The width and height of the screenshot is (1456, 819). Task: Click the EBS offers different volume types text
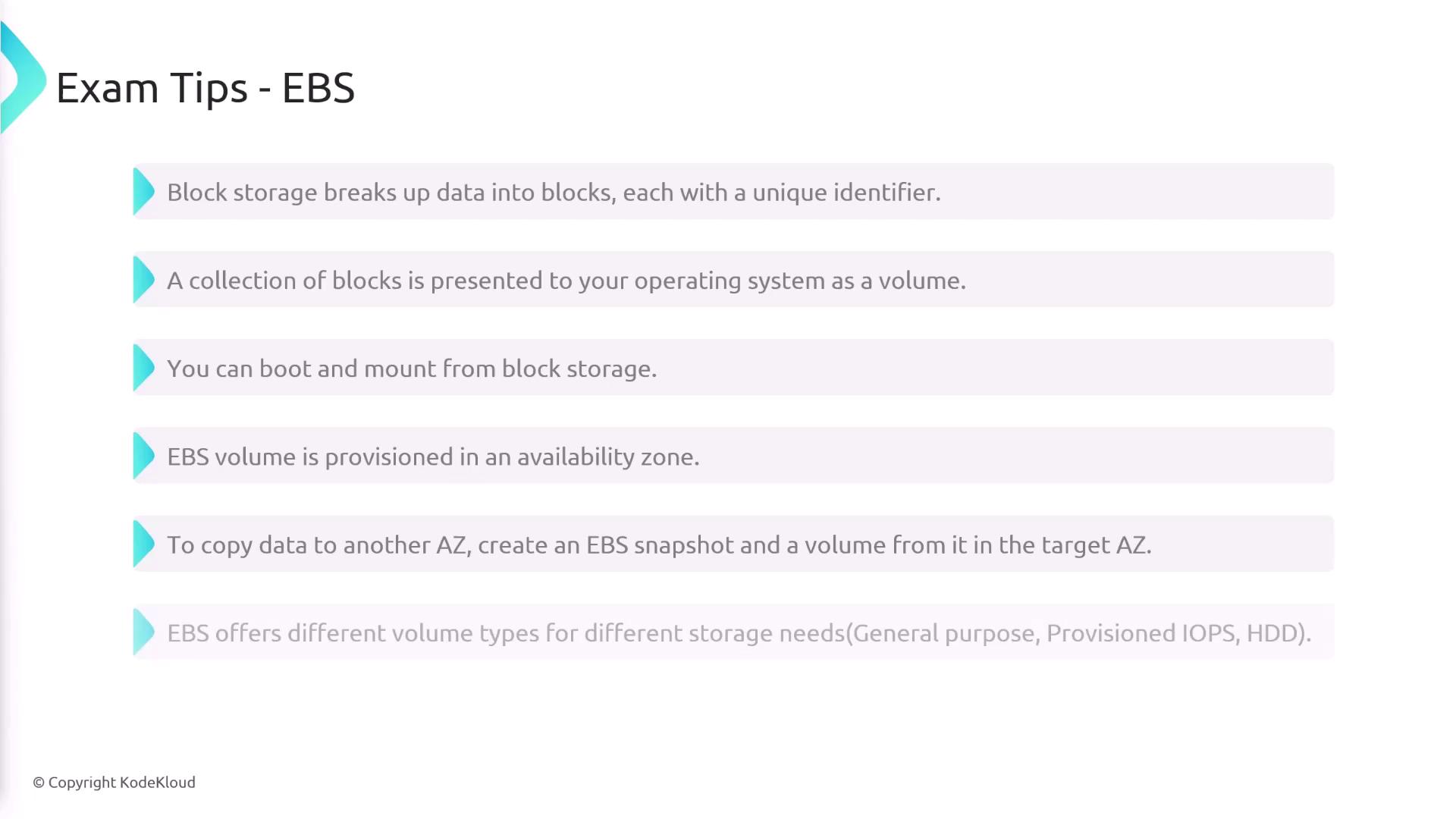tap(739, 633)
